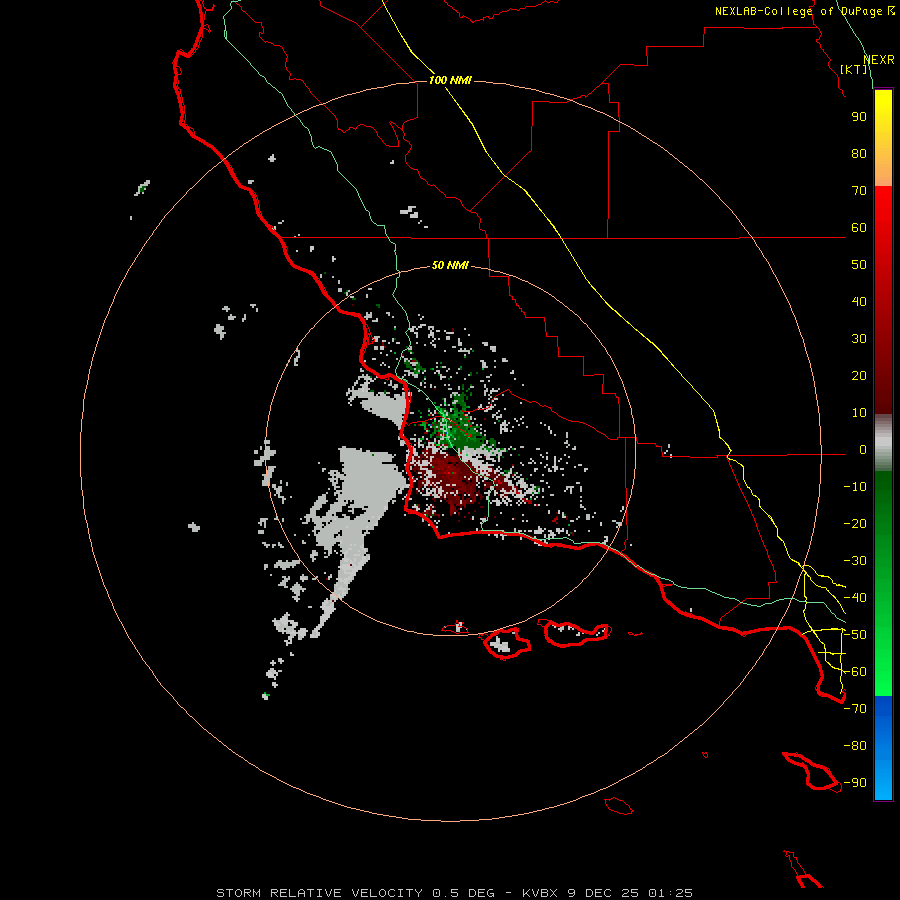Select the 20 value on the velocity scale
The image size is (900, 900).
tap(859, 376)
